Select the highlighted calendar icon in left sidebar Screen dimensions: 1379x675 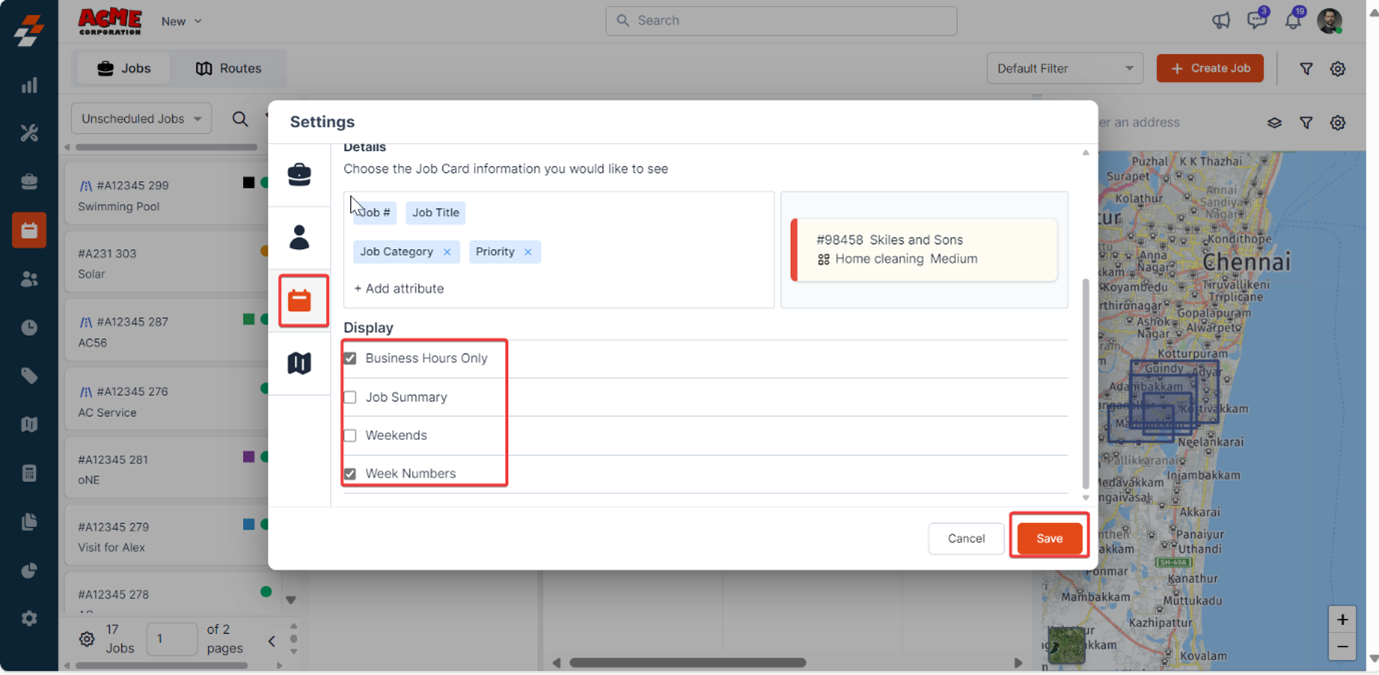point(29,230)
